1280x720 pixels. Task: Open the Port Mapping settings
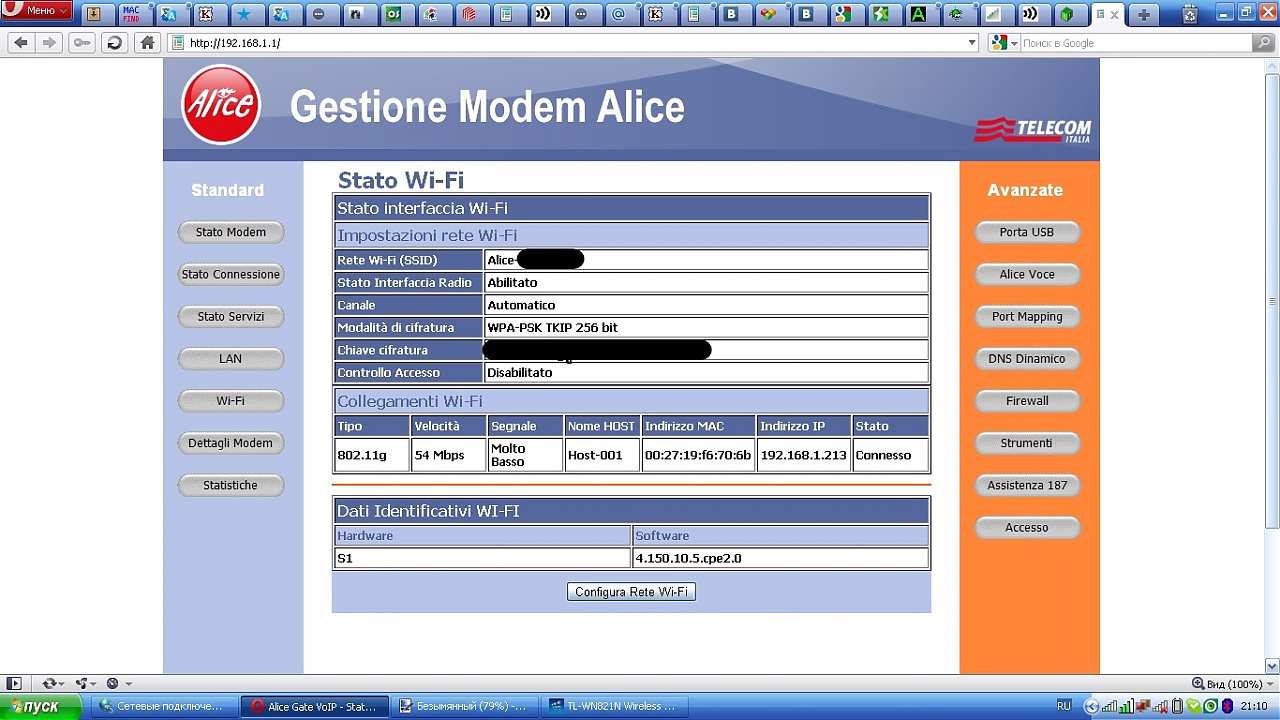click(1027, 316)
